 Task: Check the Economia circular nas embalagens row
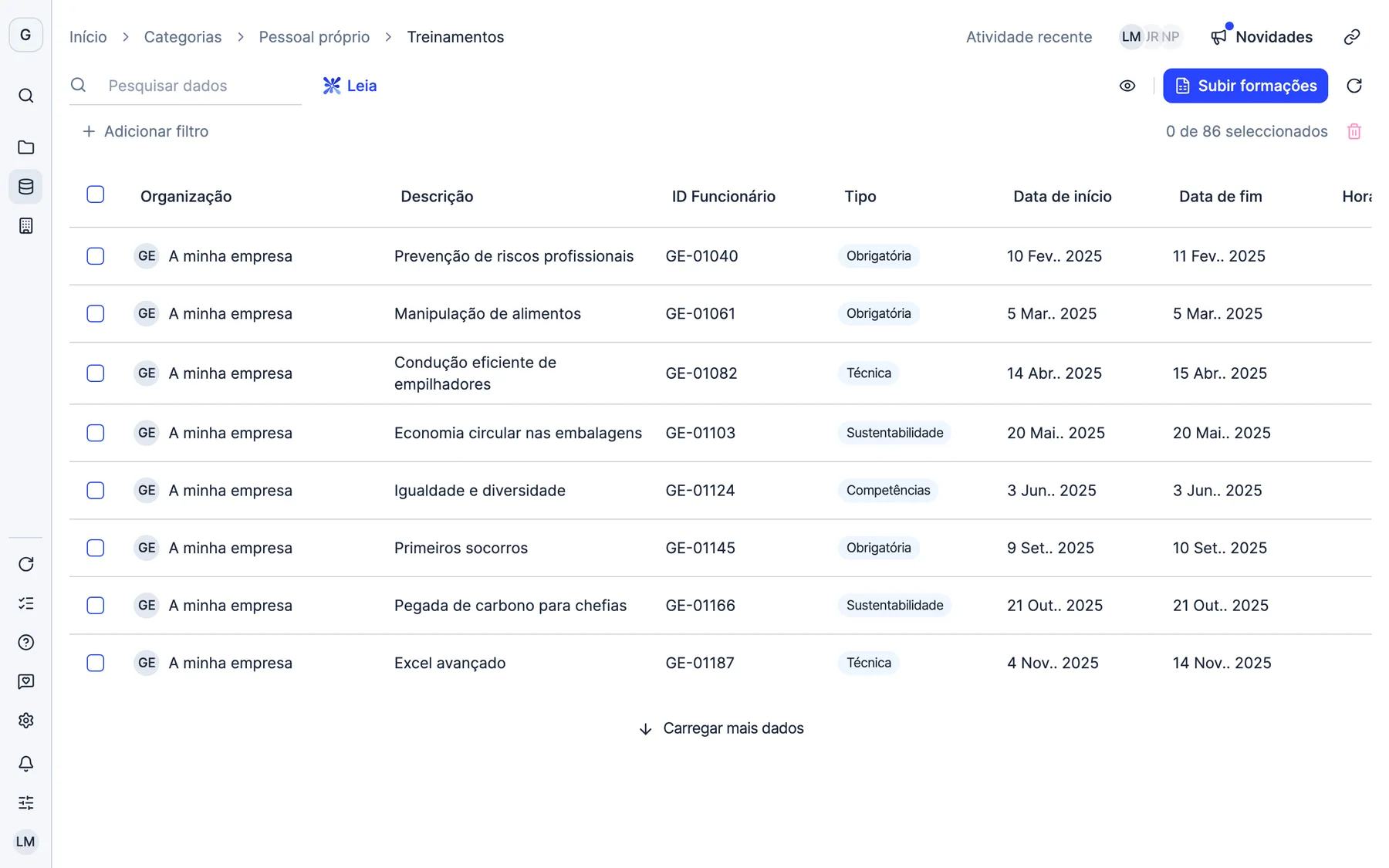coord(96,433)
